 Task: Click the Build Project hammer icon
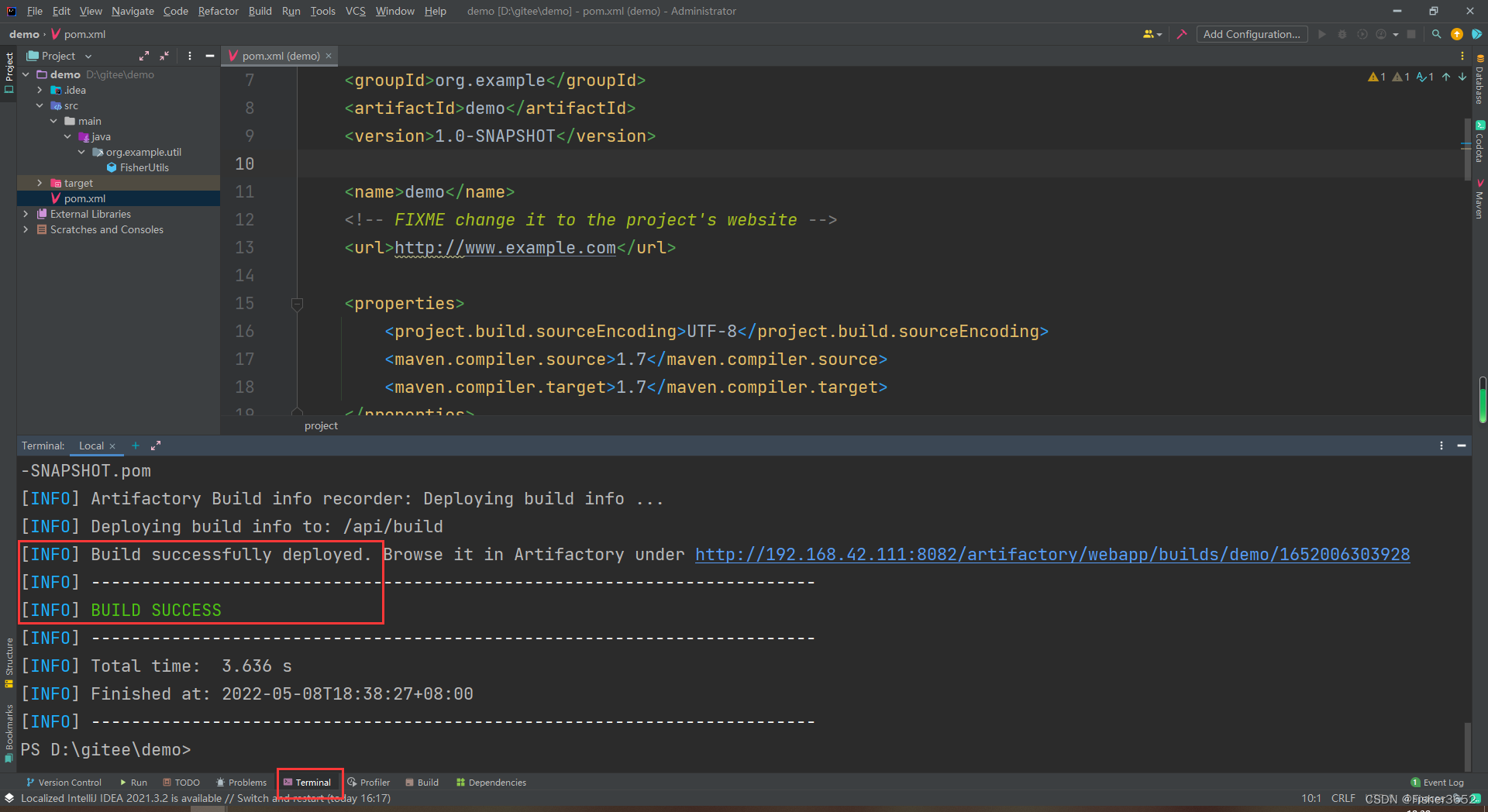click(1182, 34)
